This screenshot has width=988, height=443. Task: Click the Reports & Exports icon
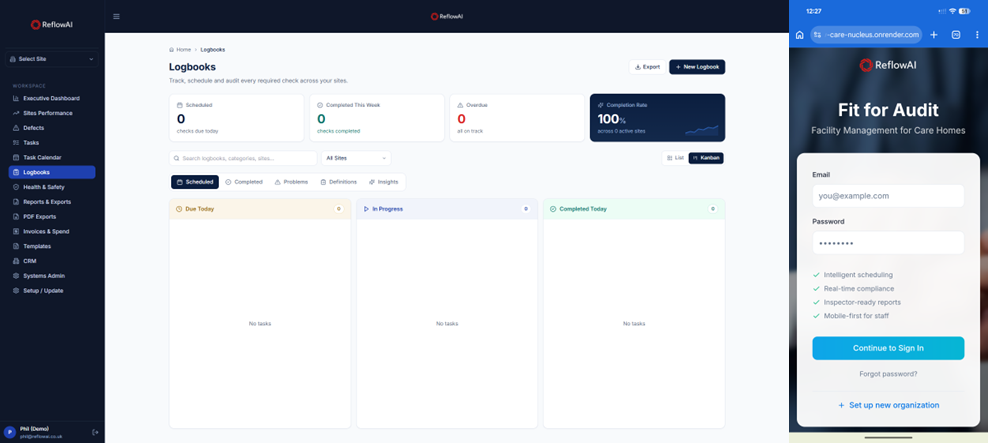point(16,202)
